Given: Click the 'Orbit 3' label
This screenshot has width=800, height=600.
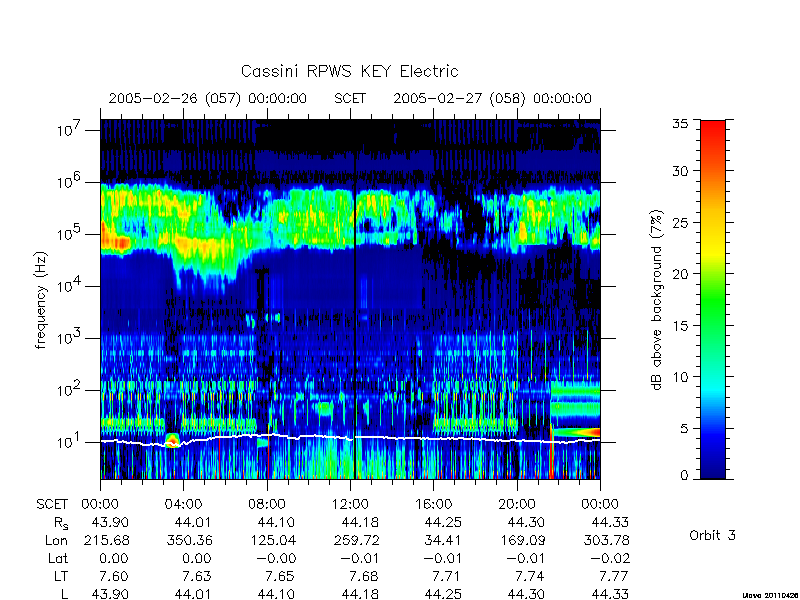Looking at the screenshot, I should [x=712, y=535].
